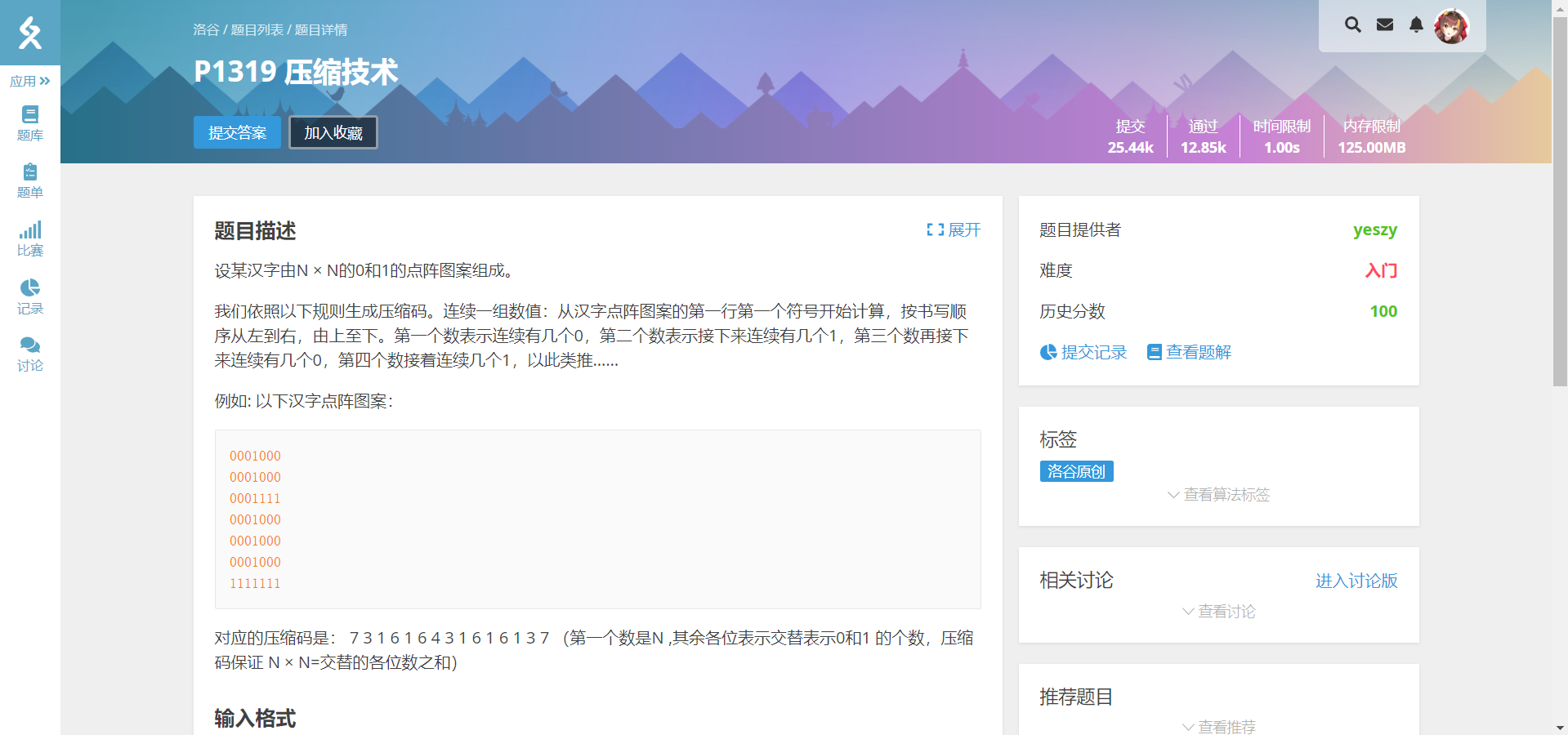Image resolution: width=1568 pixels, height=735 pixels.
Task: Open the notifications bell icon
Action: (1416, 25)
